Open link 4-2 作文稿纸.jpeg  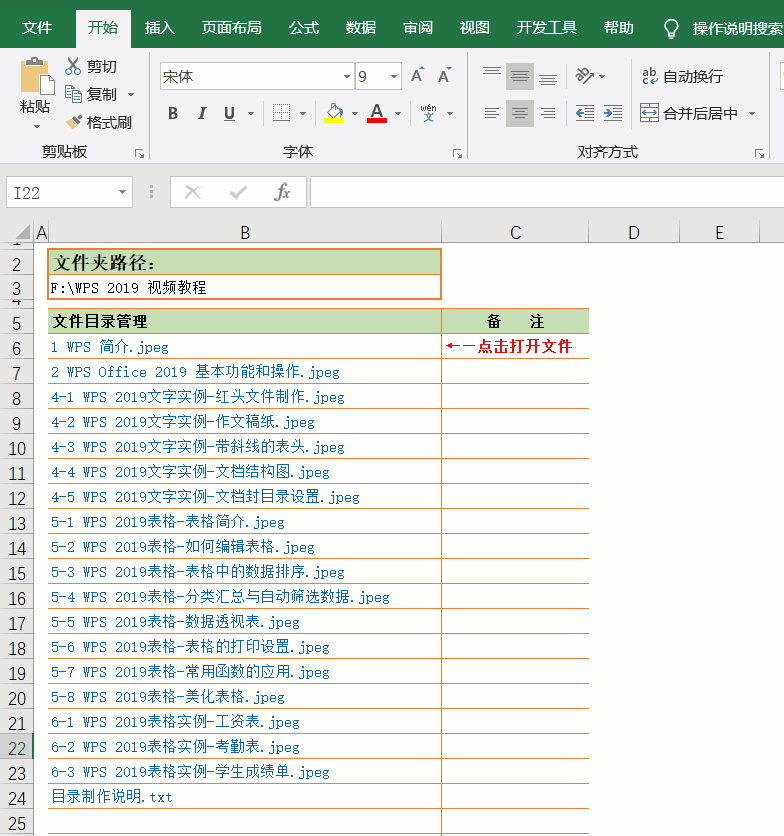(183, 422)
